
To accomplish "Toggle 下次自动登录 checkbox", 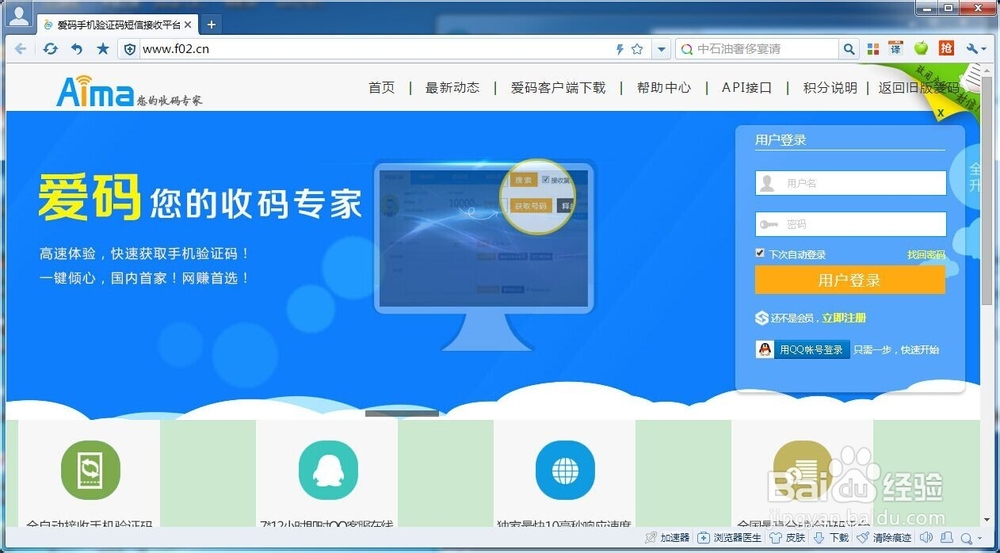I will pyautogui.click(x=760, y=253).
